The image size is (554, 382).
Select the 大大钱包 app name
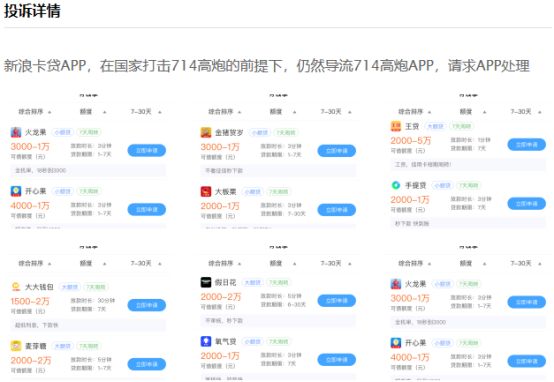pyautogui.click(x=39, y=287)
